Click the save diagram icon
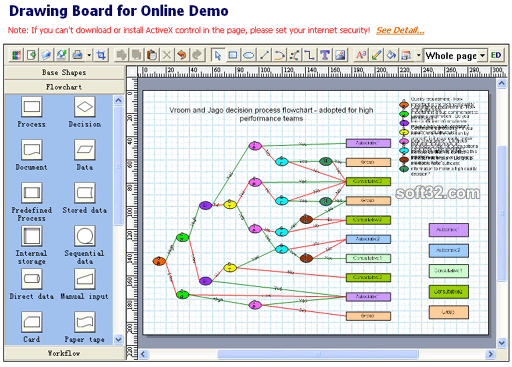Image resolution: width=512 pixels, height=367 pixels. pos(62,55)
